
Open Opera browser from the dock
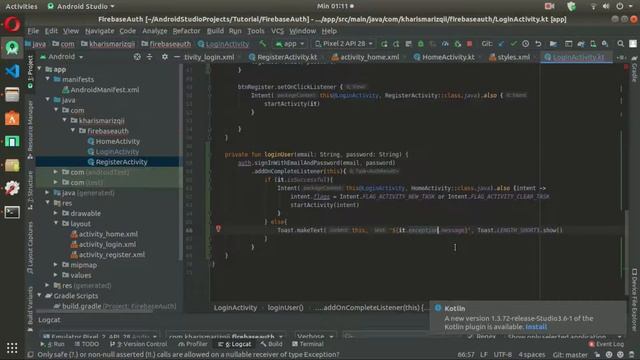pyautogui.click(x=12, y=24)
